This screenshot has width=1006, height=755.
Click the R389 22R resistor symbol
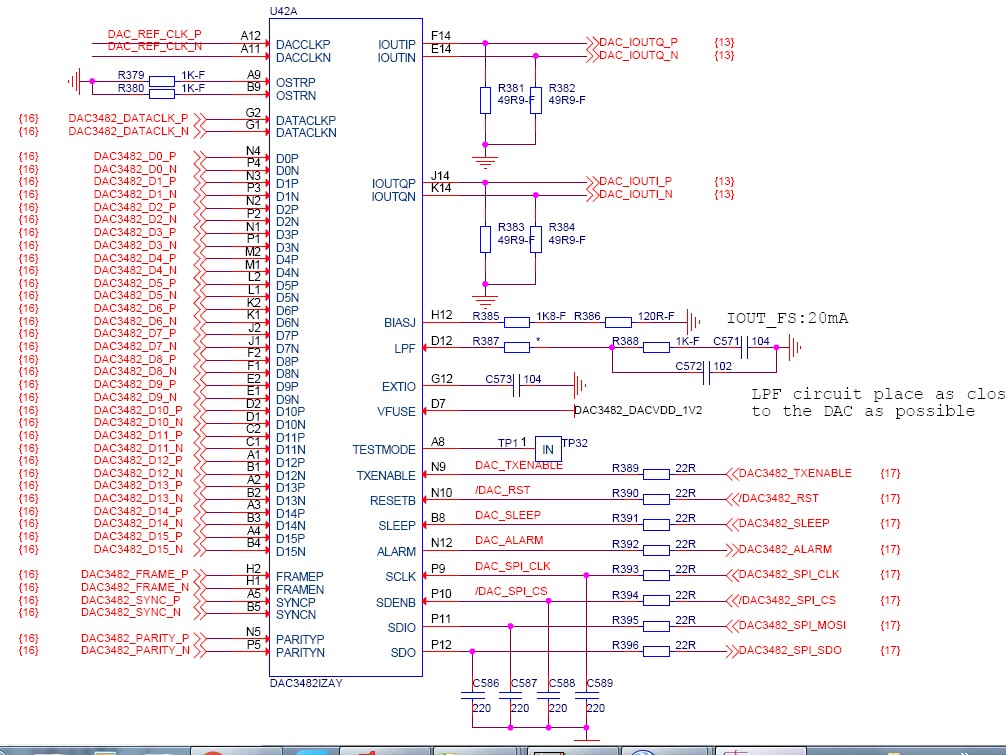tap(656, 474)
